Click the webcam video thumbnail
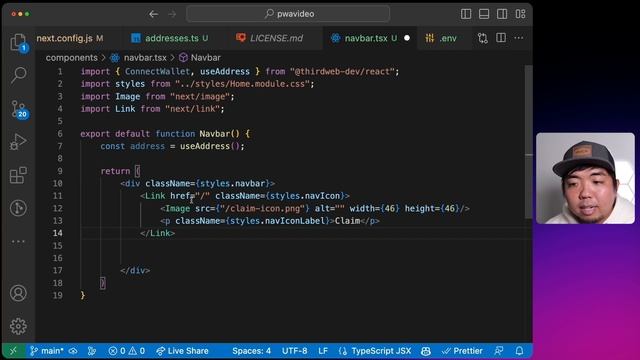 click(585, 178)
